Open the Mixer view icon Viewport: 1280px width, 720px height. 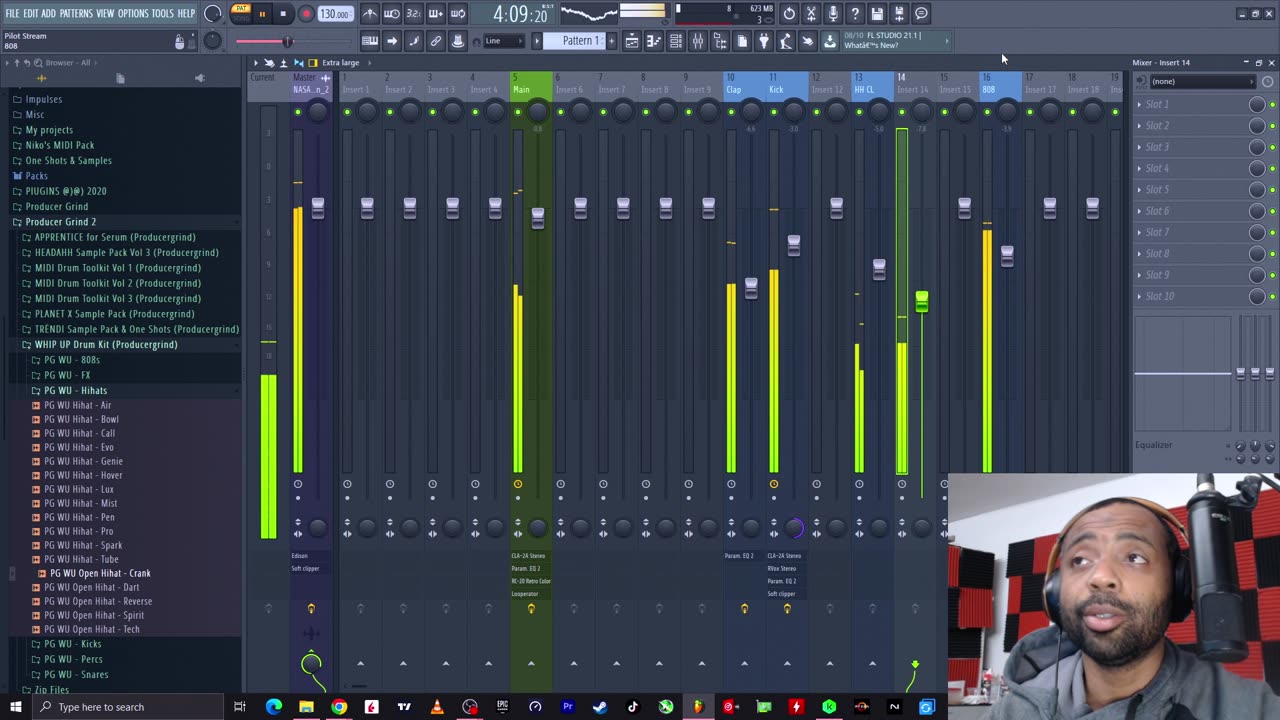click(x=697, y=41)
